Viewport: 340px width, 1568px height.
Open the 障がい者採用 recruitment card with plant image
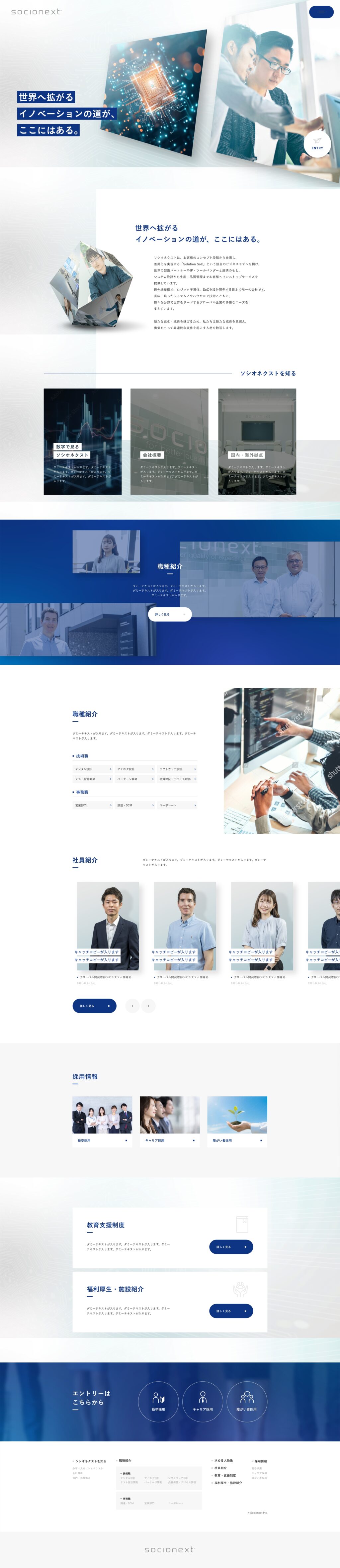pos(237,1122)
